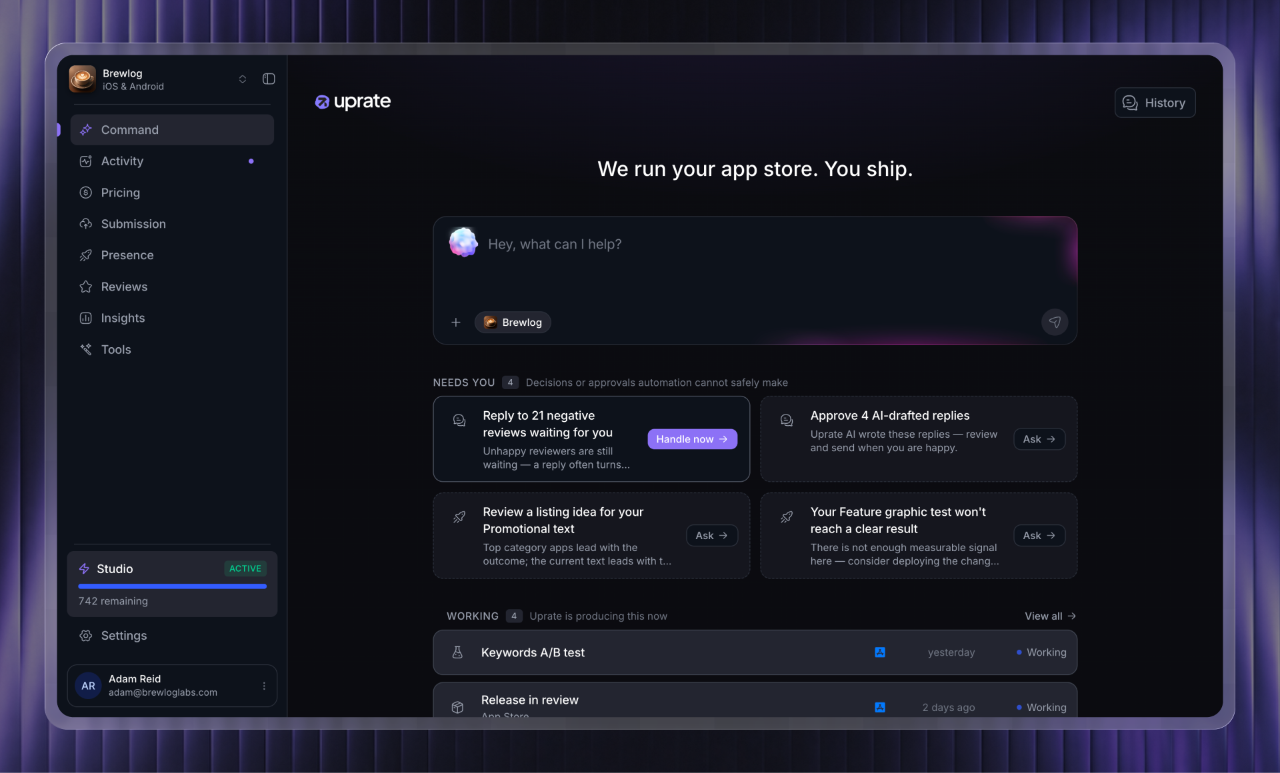Open the Release in review row
The height and width of the screenshot is (773, 1280).
point(755,700)
